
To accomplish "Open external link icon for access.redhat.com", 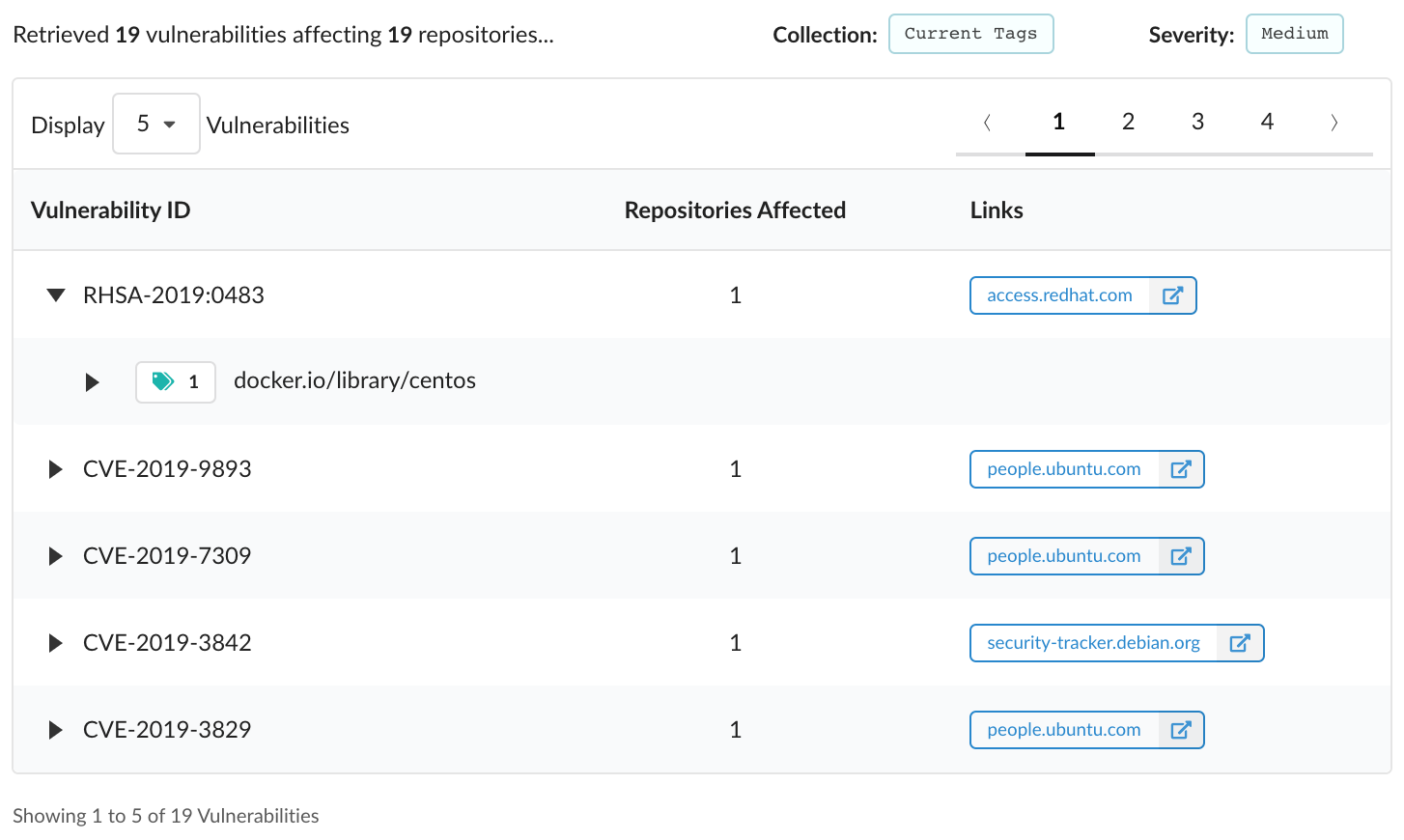I will click(x=1172, y=295).
